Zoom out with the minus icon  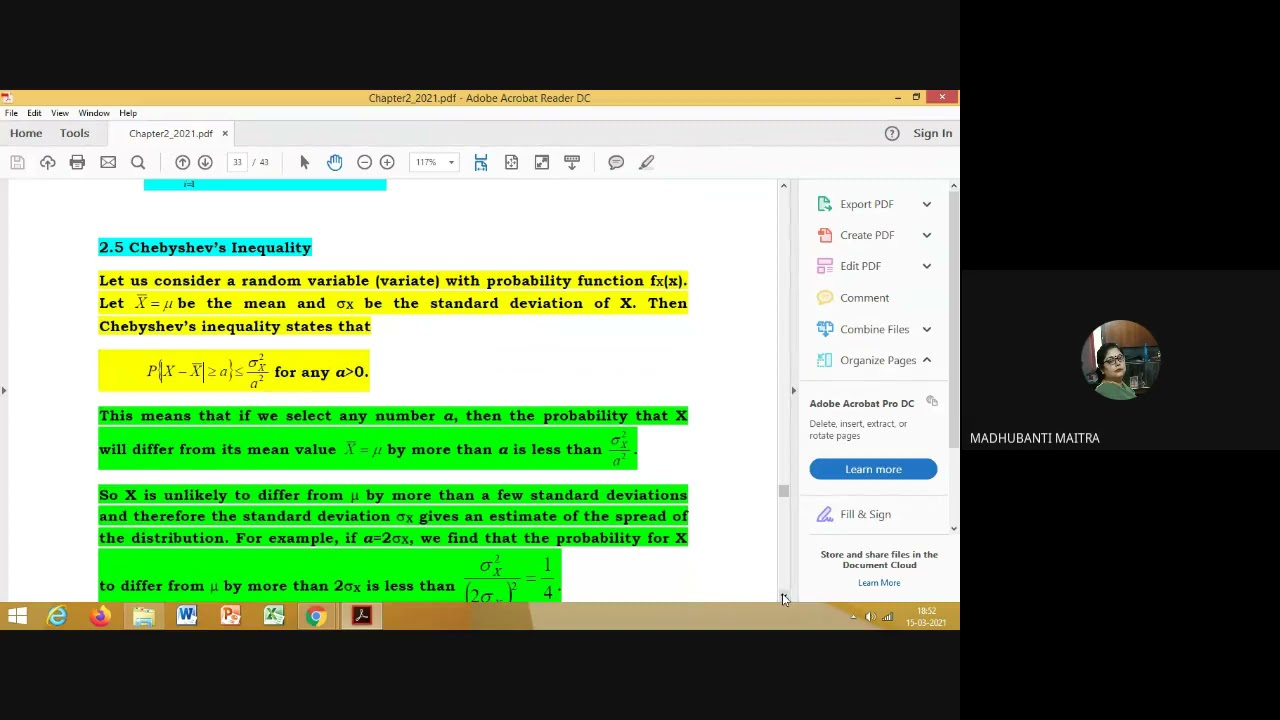tap(364, 162)
